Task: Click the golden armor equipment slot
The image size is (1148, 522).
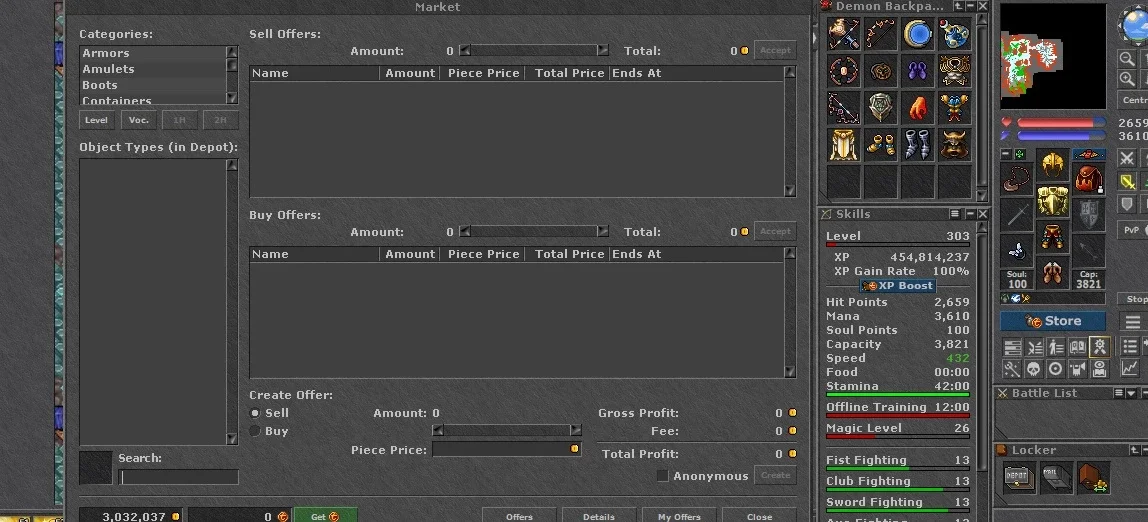Action: 1053,201
